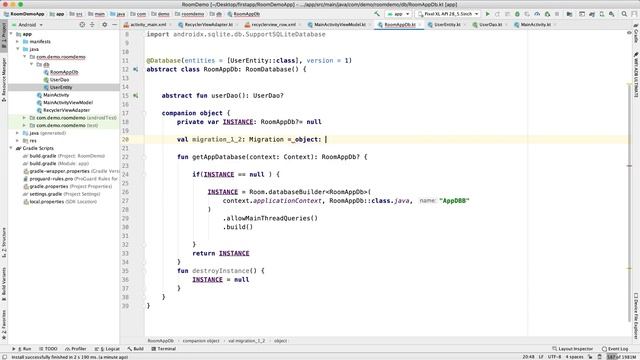Select UserDao file in project tree

point(59,80)
